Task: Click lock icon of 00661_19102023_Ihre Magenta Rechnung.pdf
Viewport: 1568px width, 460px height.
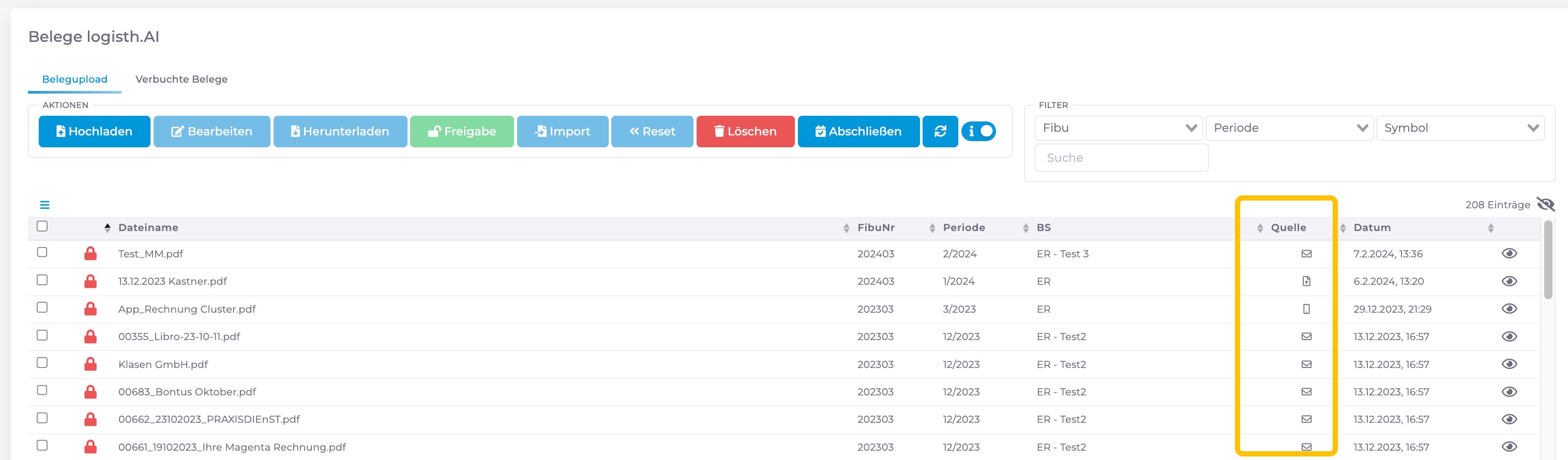Action: pyautogui.click(x=91, y=447)
